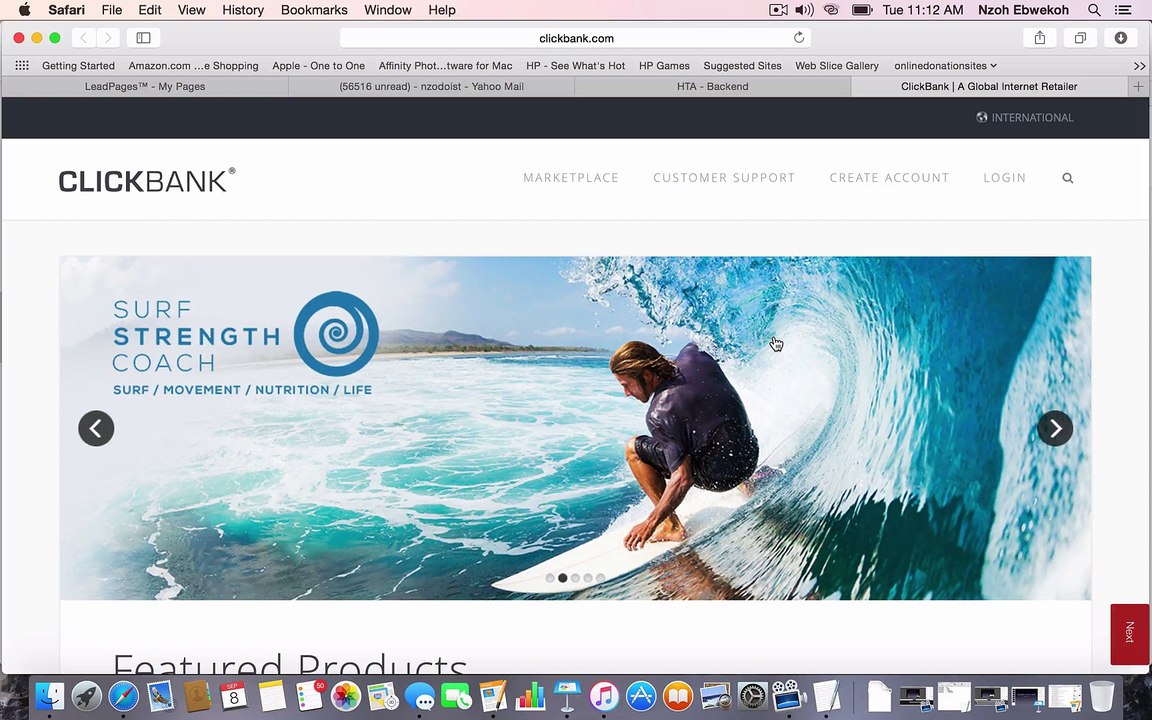Select the fourth carousel dot

tap(588, 578)
